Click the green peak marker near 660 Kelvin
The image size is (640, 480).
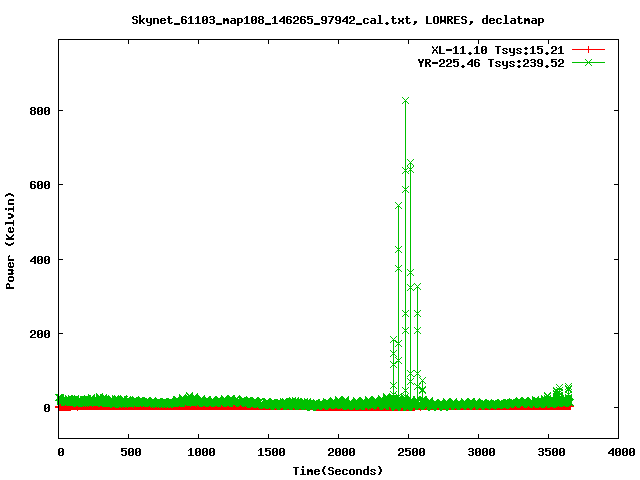pyautogui.click(x=410, y=163)
